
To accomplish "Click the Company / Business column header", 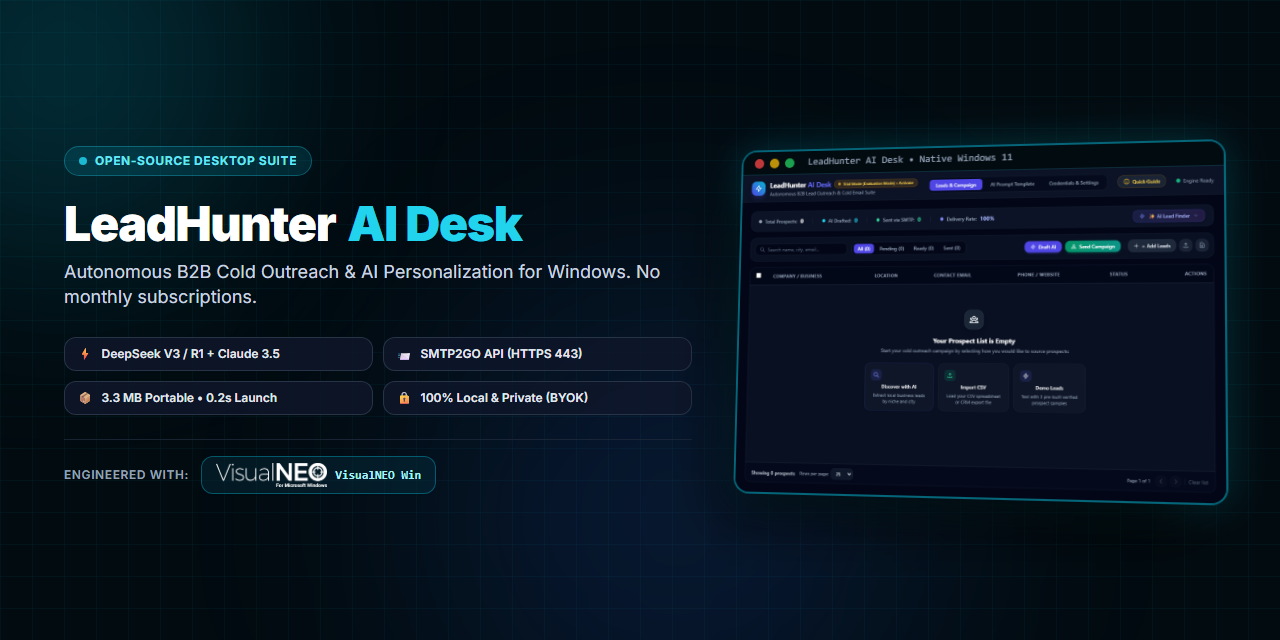I will click(x=797, y=276).
